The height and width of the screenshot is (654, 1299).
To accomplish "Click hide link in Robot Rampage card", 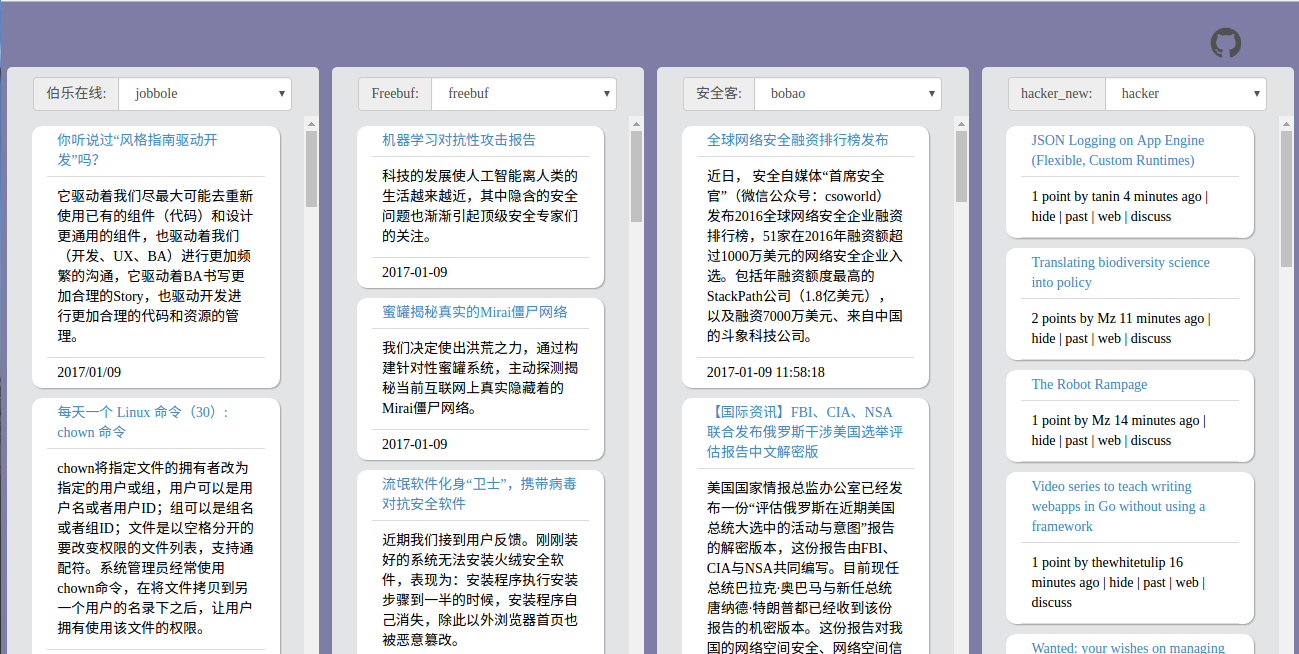I will coord(1043,440).
